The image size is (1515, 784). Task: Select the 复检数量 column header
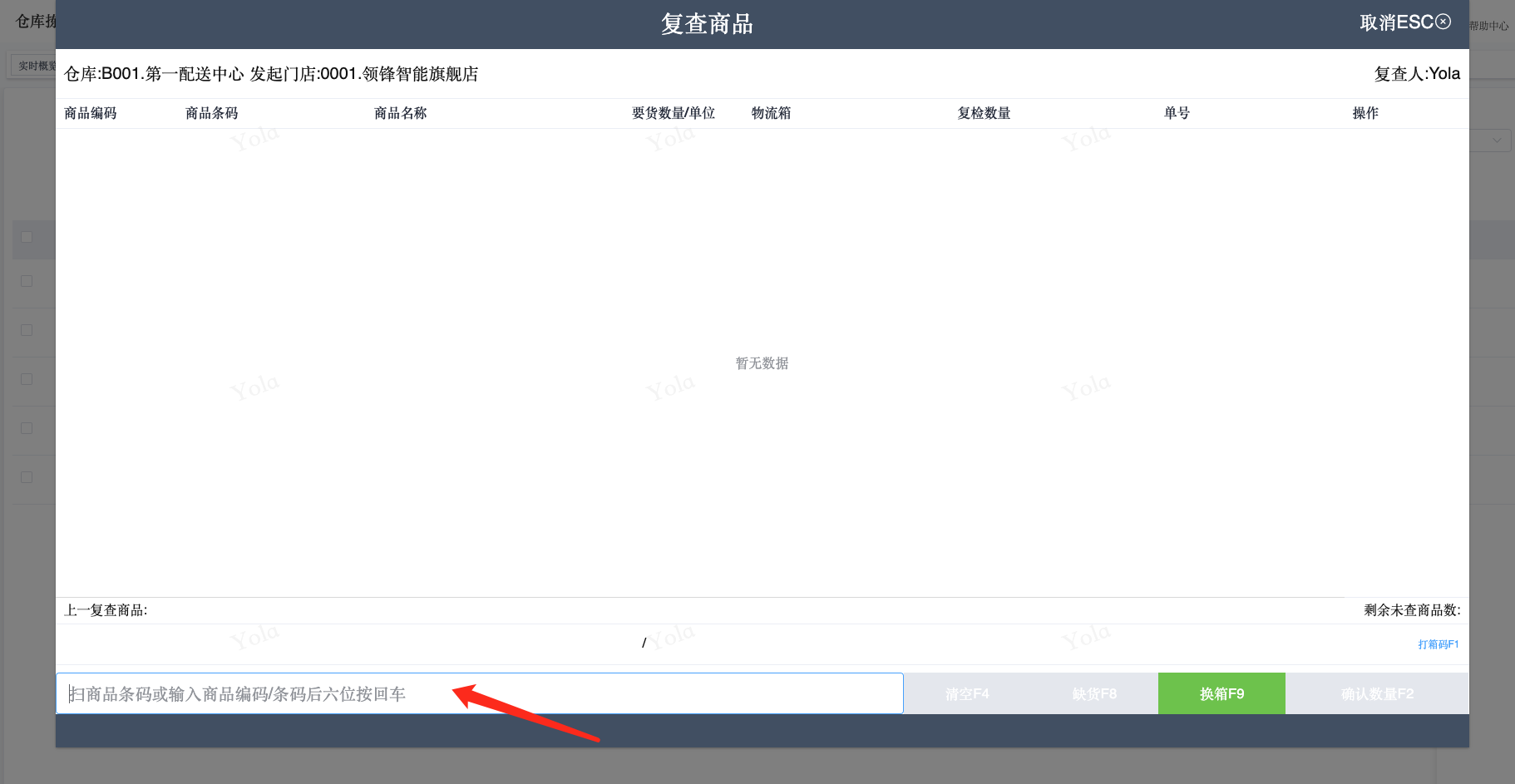(x=985, y=113)
